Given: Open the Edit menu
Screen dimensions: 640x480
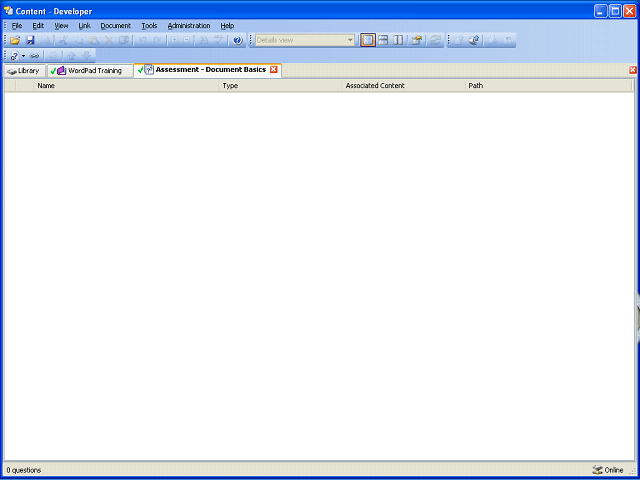Looking at the screenshot, I should [38, 26].
